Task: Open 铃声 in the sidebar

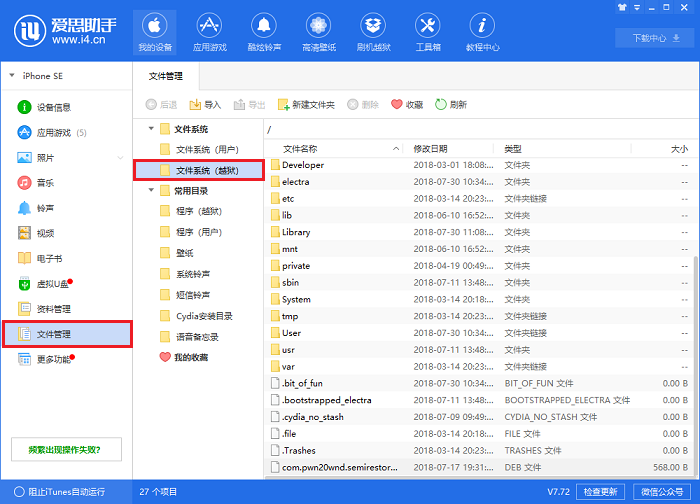Action: 36,208
